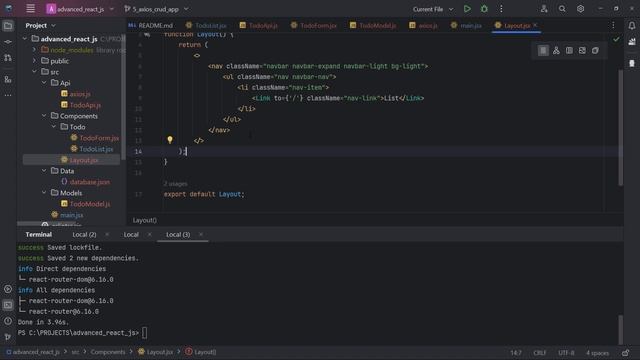
Task: Open the Structure tool window
Action: 8,79
